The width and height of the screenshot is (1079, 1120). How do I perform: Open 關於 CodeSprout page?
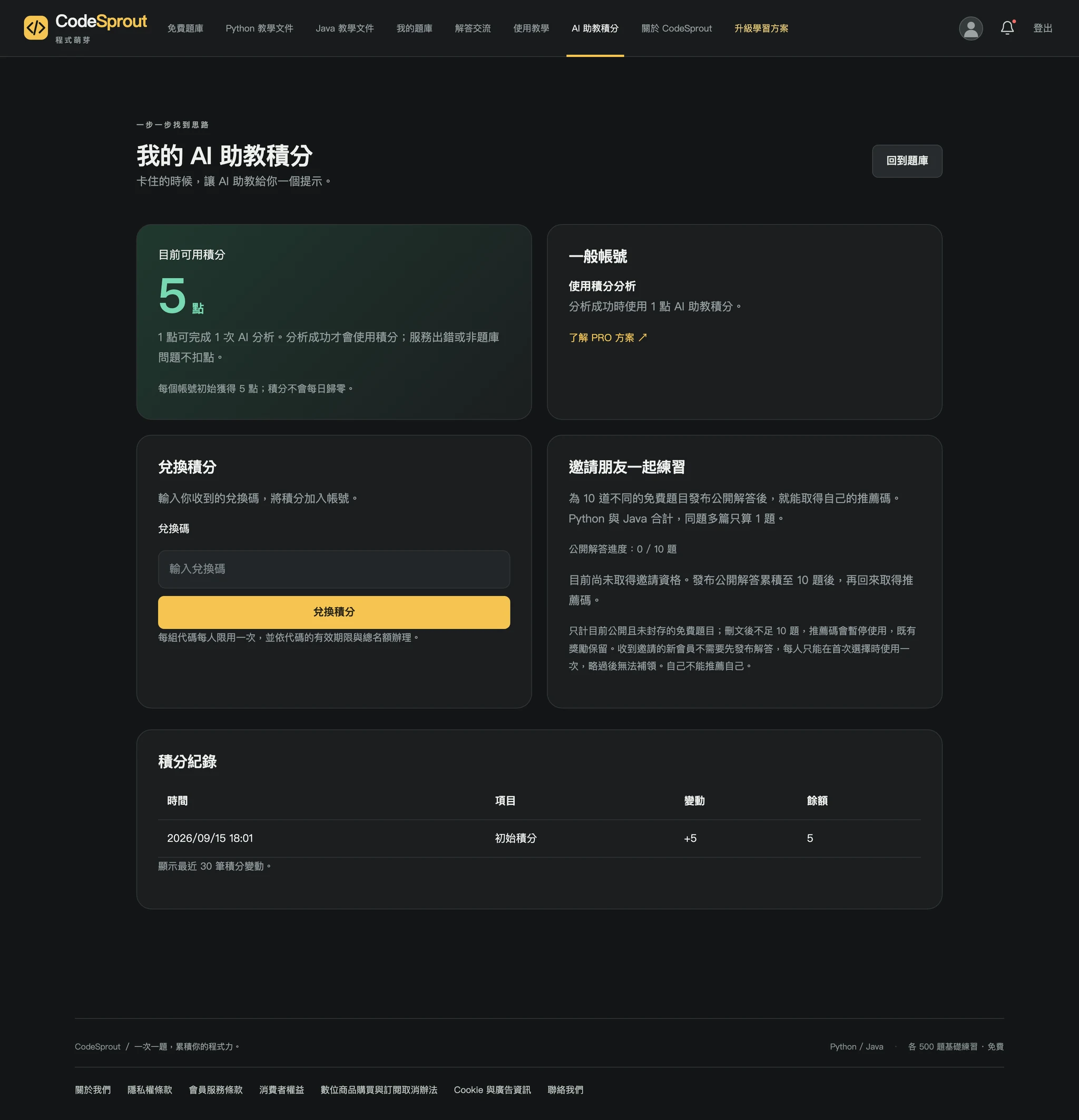click(x=676, y=28)
